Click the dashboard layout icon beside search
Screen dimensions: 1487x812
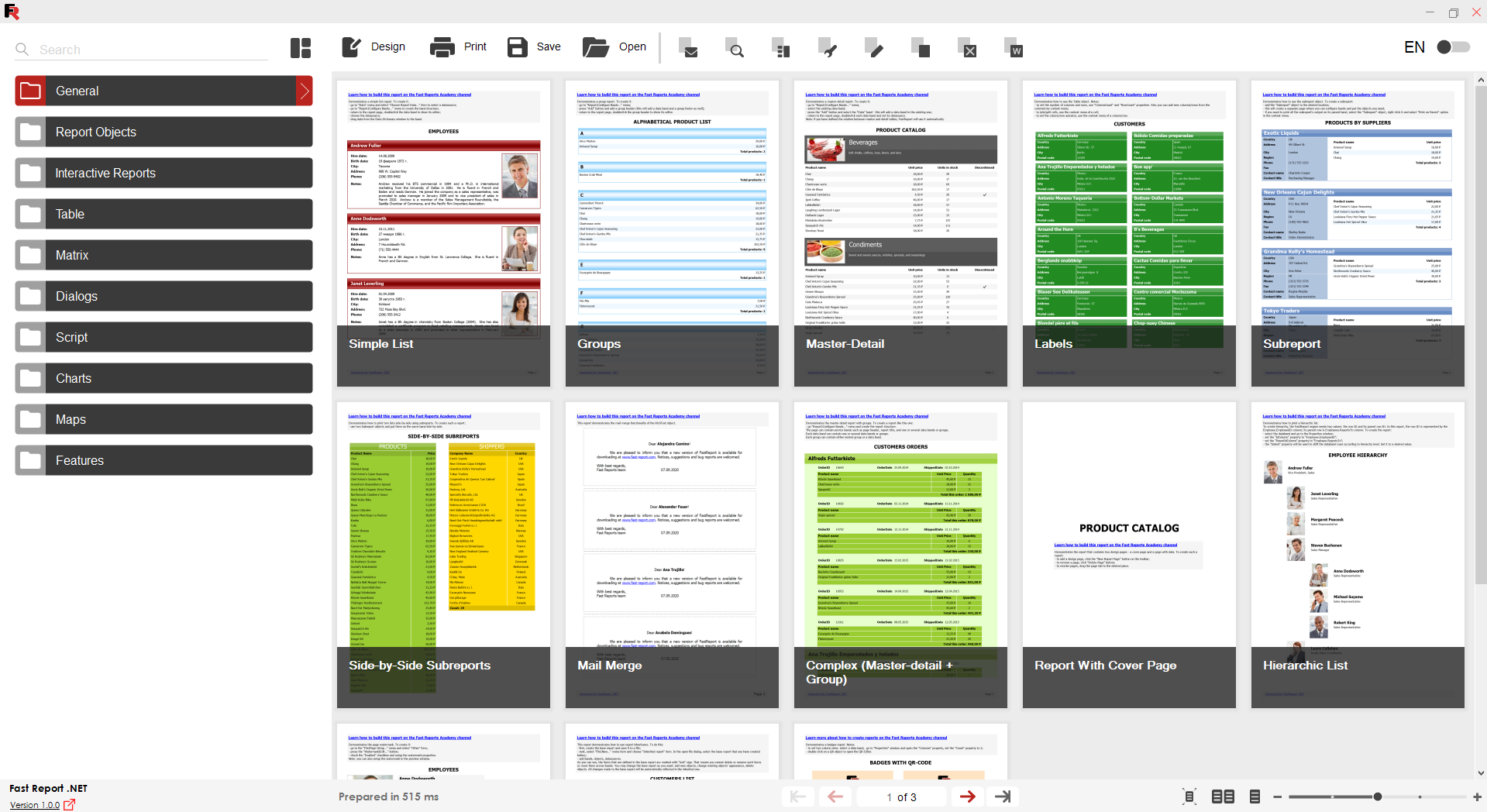point(301,48)
